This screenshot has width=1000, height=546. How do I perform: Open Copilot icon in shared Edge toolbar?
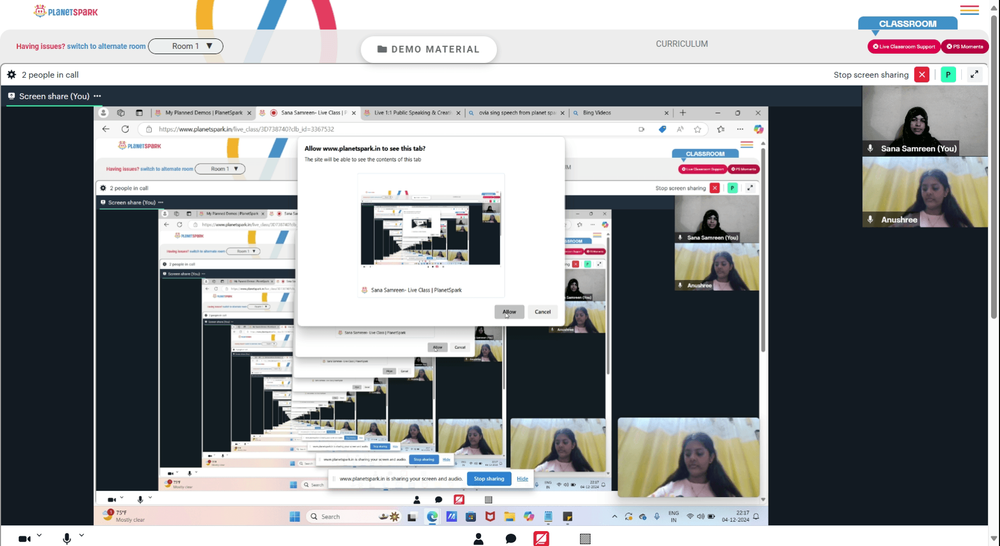tap(758, 129)
